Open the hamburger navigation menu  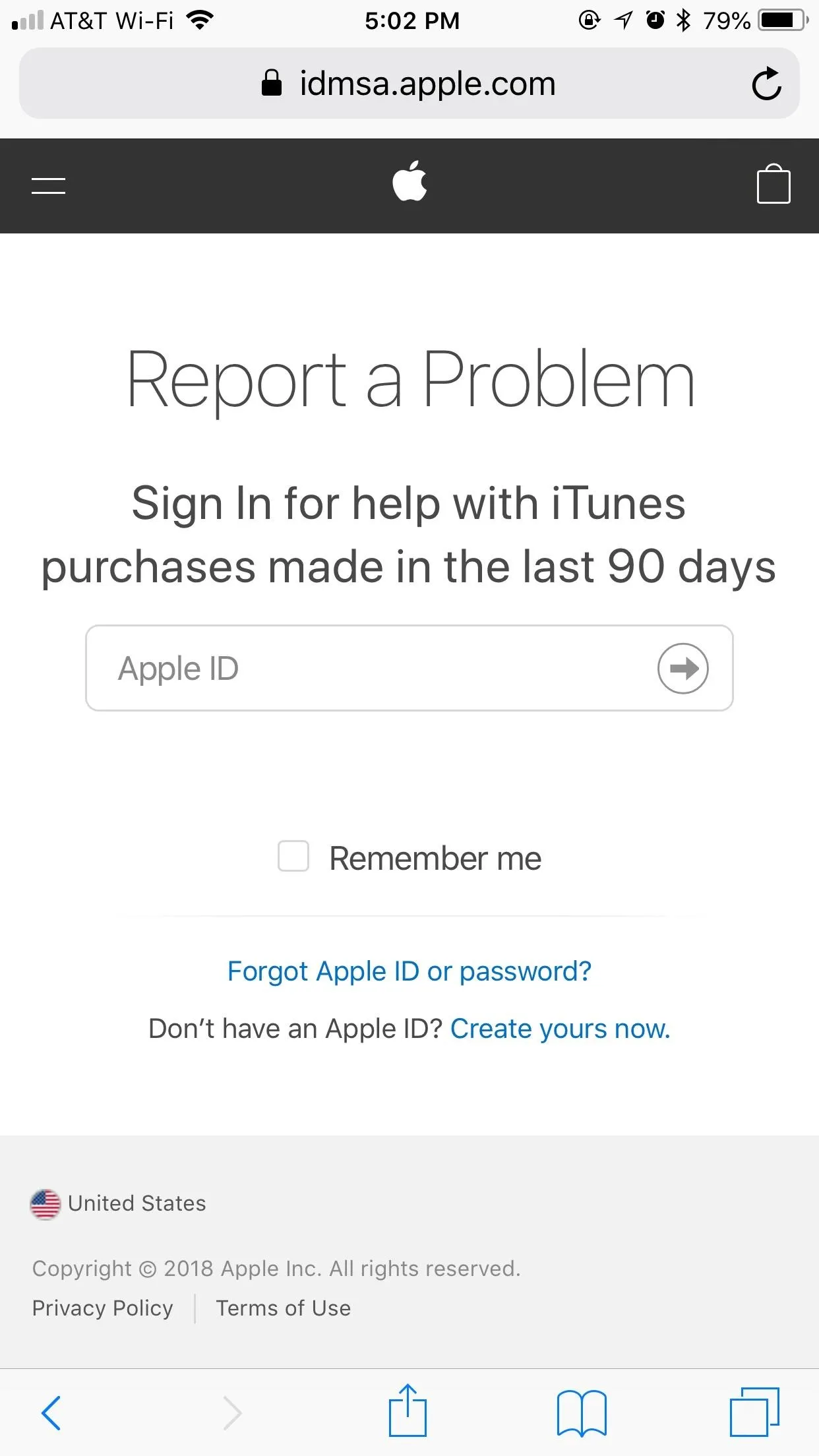coord(48,186)
